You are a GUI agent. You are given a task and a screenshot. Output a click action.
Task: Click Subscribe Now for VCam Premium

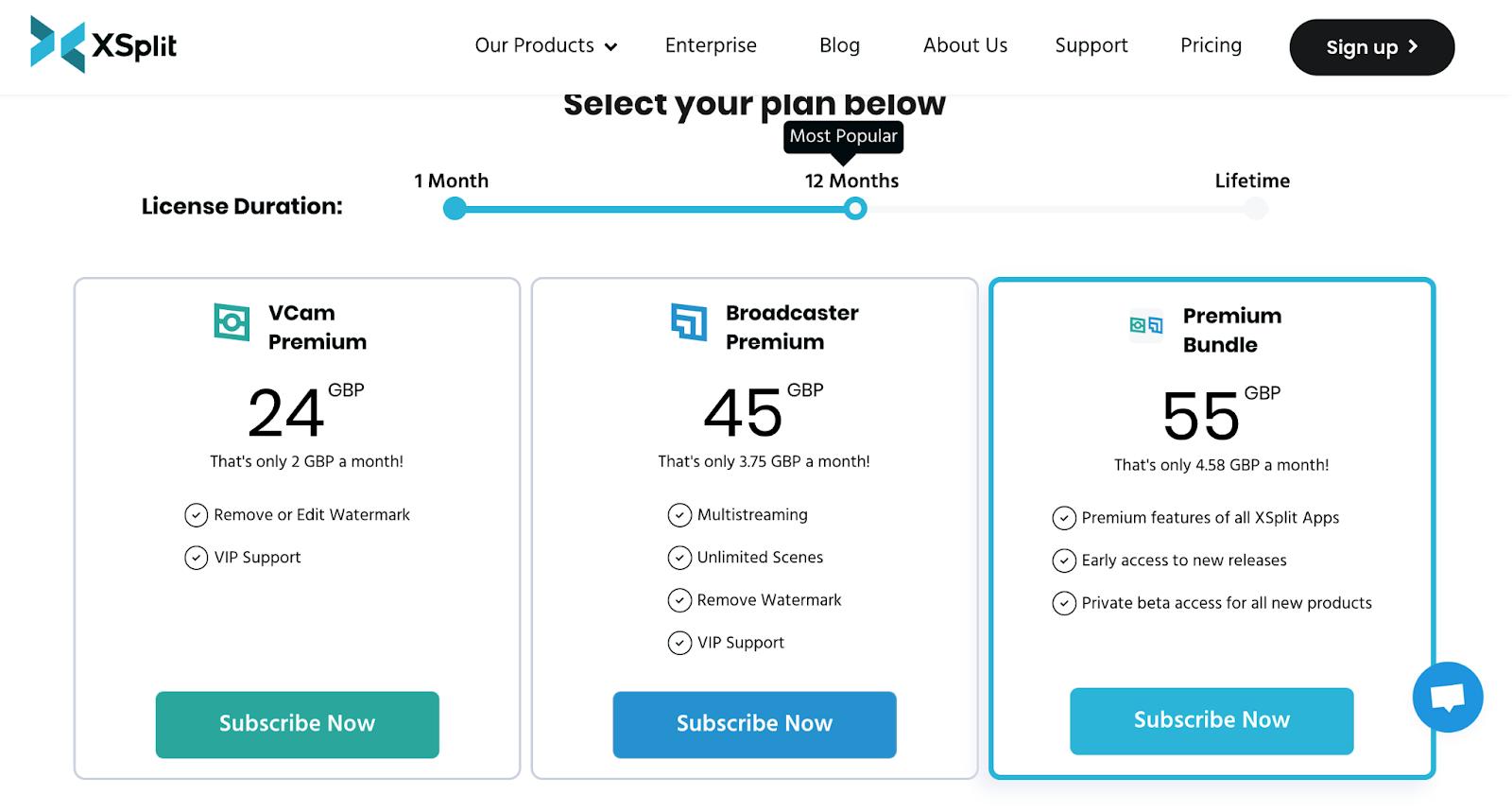coord(297,724)
